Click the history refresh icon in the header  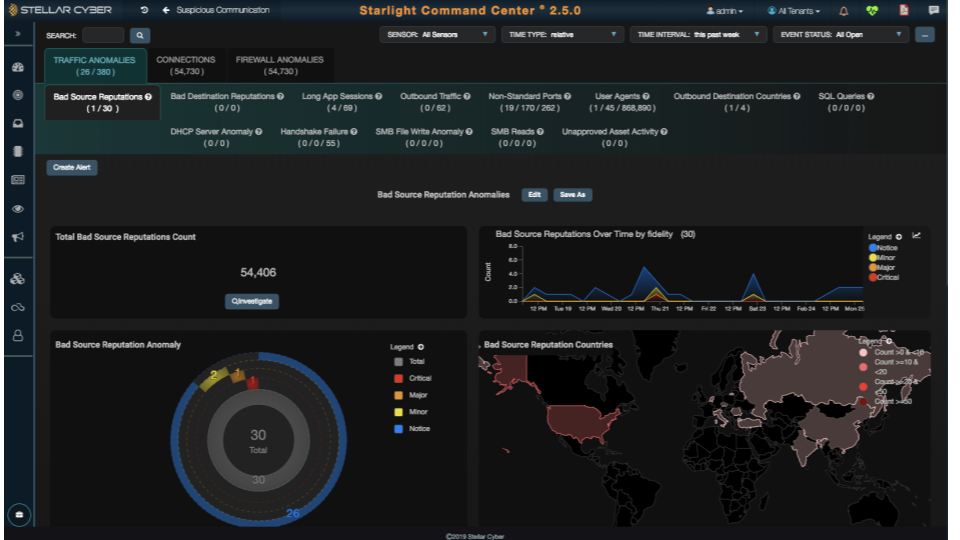coord(144,10)
